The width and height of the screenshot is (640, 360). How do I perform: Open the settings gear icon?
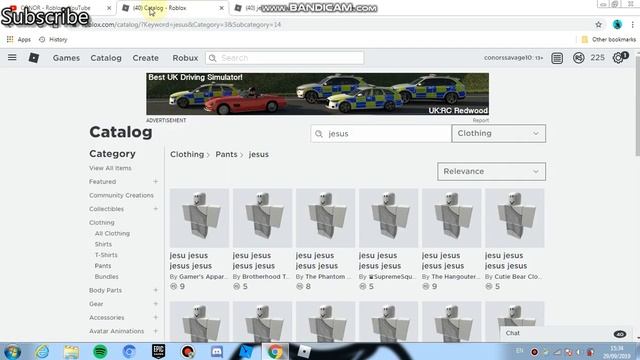618,58
